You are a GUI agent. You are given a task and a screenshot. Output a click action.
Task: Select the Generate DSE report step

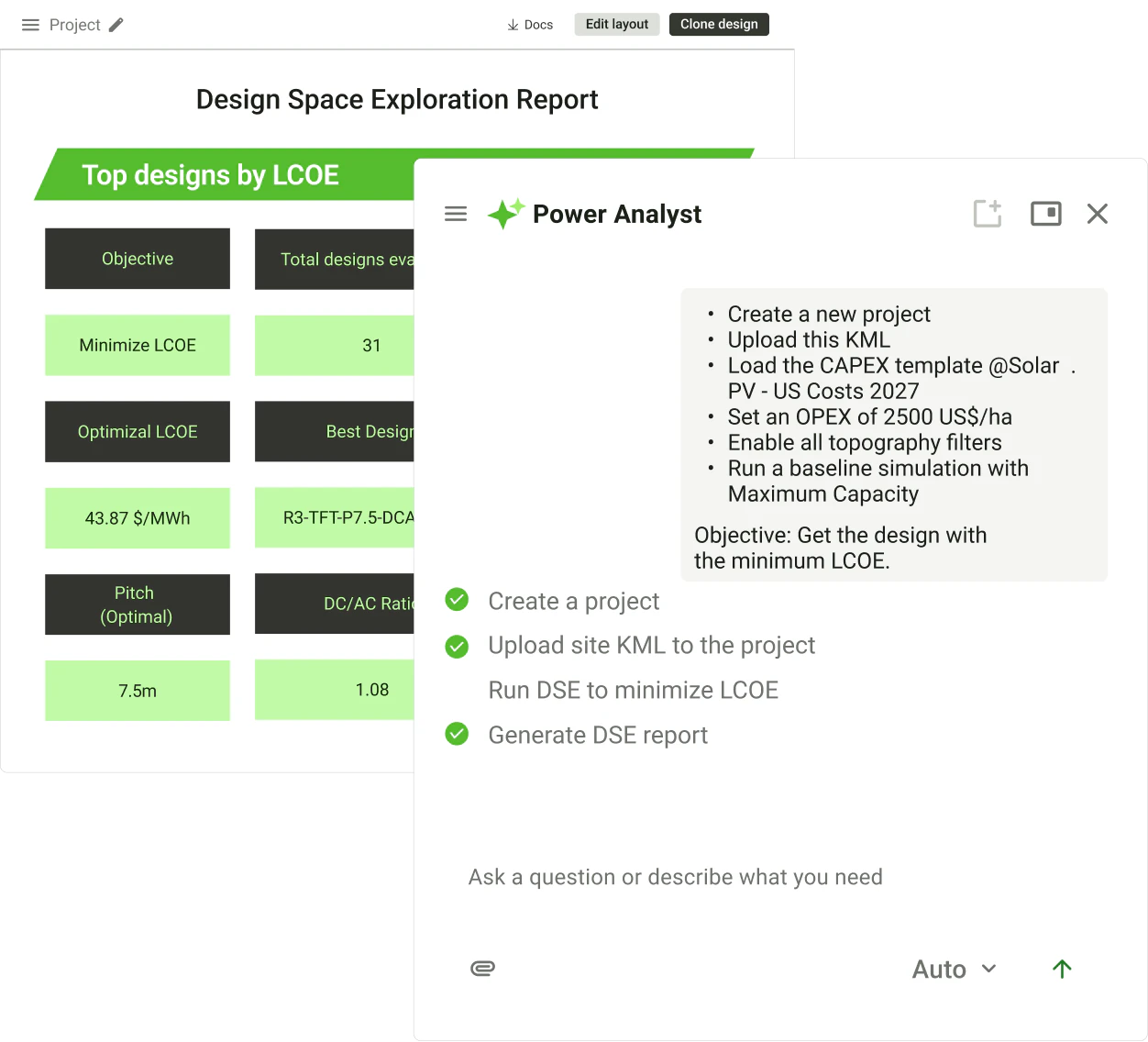coord(598,735)
